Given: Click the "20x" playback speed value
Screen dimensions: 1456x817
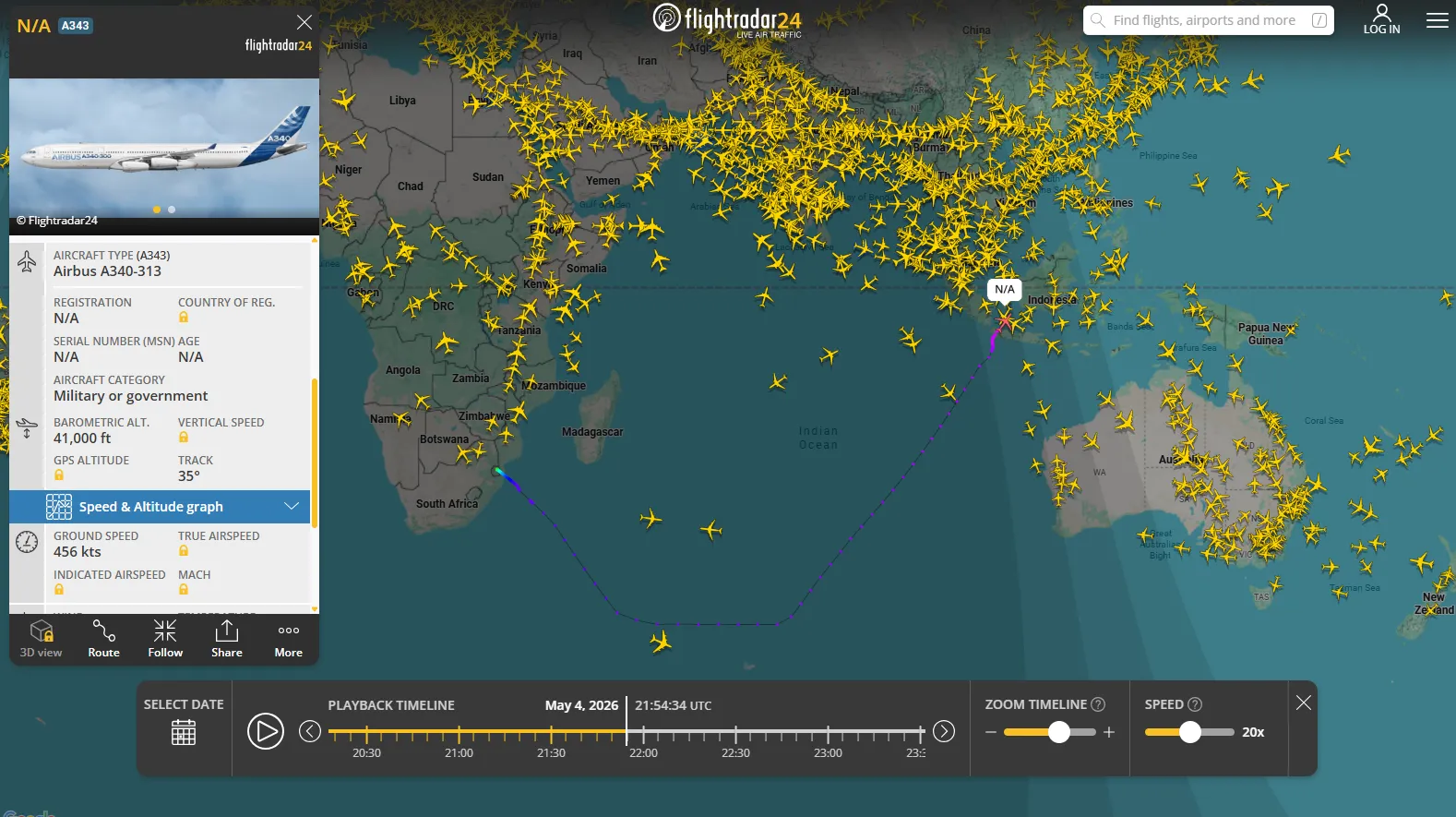Looking at the screenshot, I should pyautogui.click(x=1253, y=732).
